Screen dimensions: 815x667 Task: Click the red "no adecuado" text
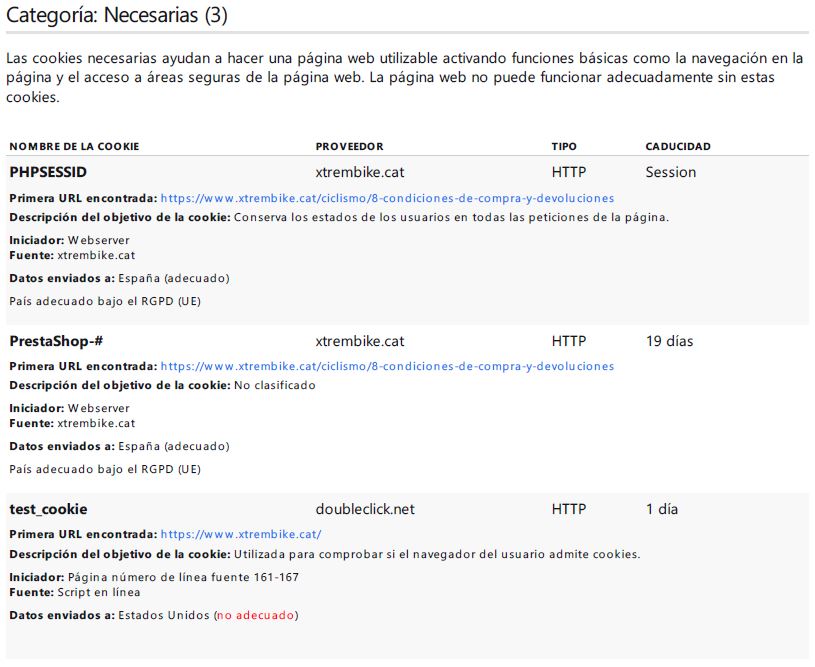256,615
